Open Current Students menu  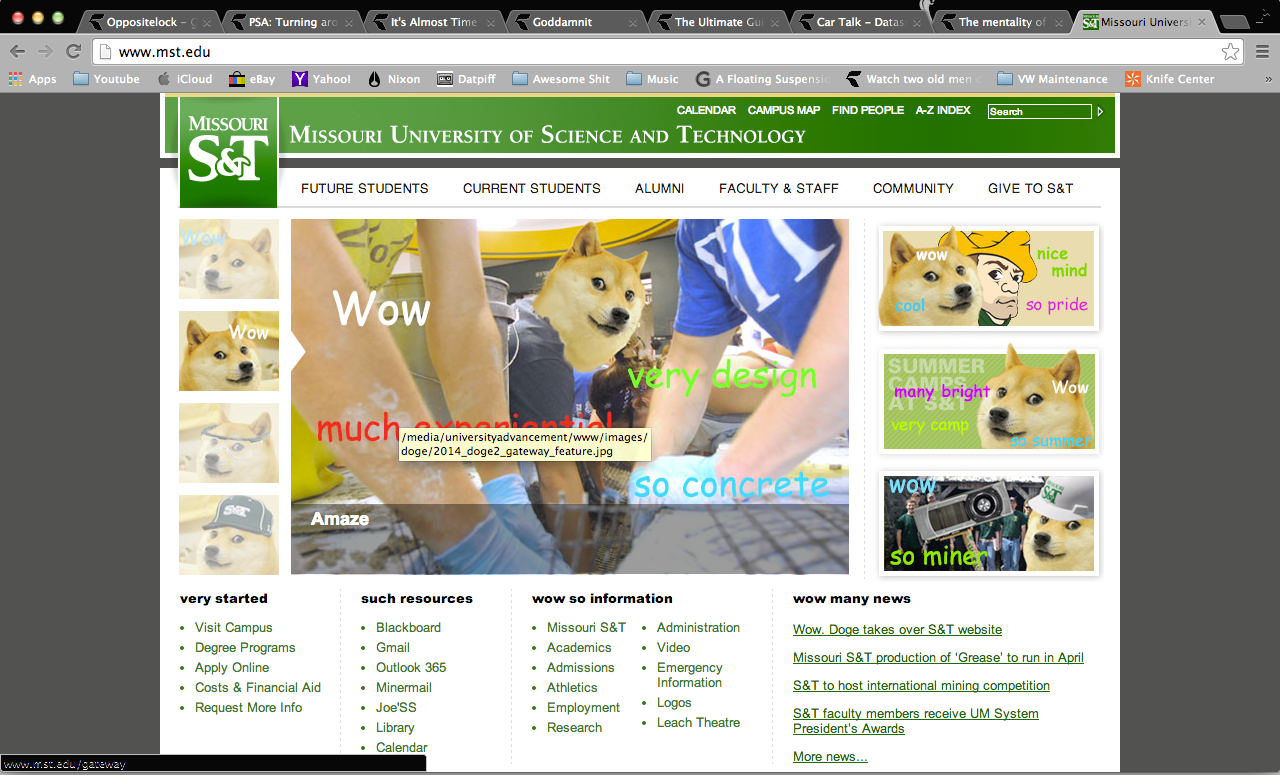[x=532, y=188]
